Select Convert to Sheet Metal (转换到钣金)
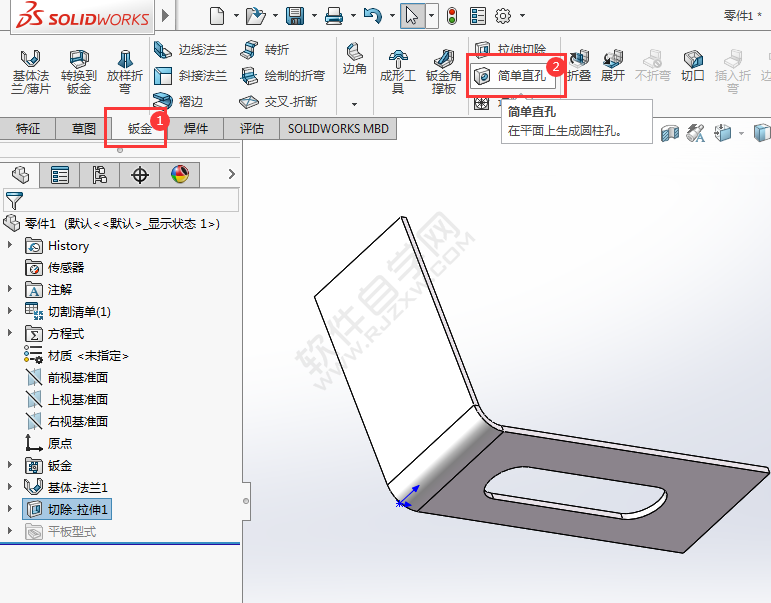The height and width of the screenshot is (603, 771). (78, 72)
